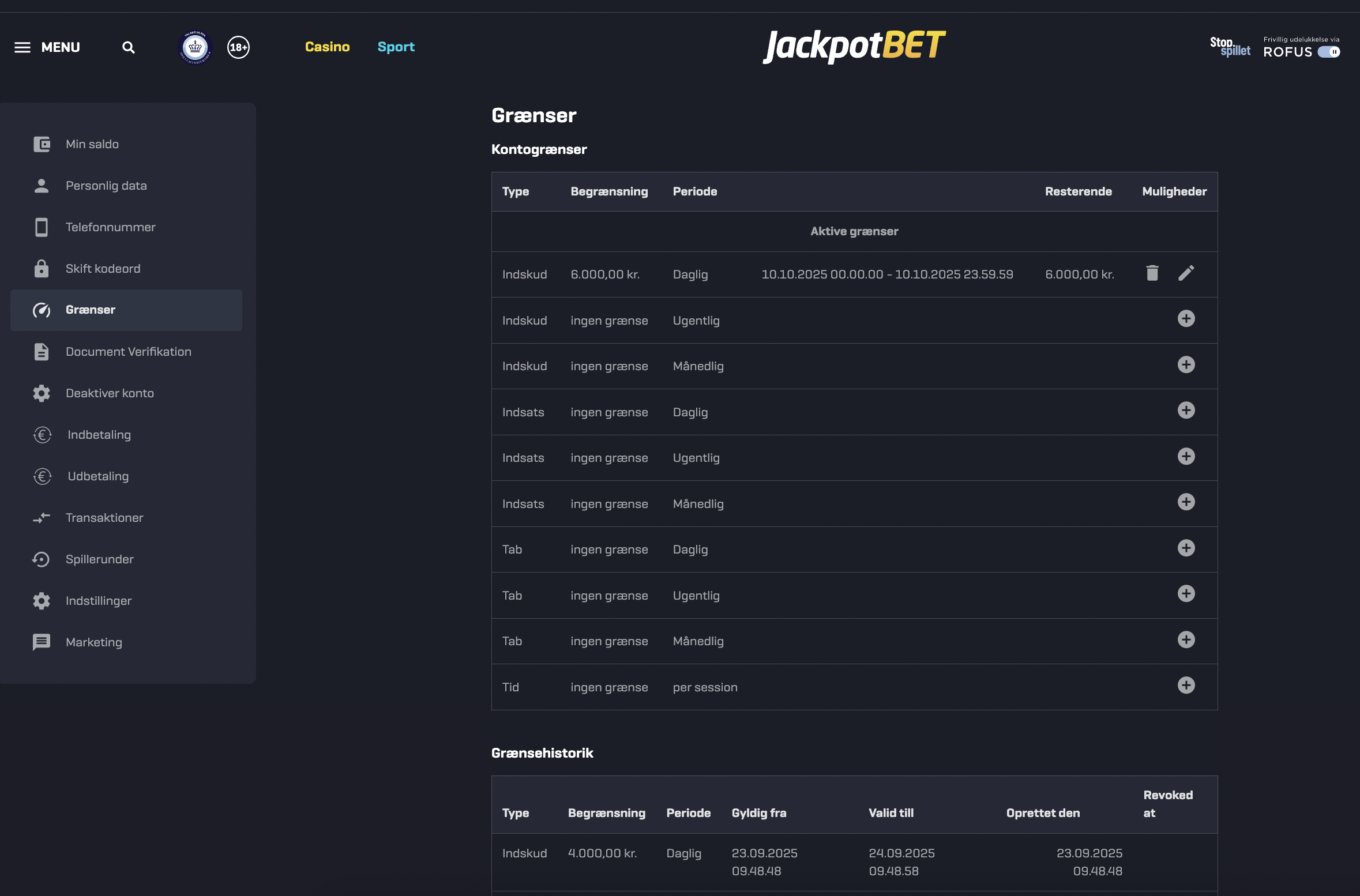Viewport: 1360px width, 896px height.
Task: Add a daily Tab limit via plus icon
Action: tap(1186, 548)
